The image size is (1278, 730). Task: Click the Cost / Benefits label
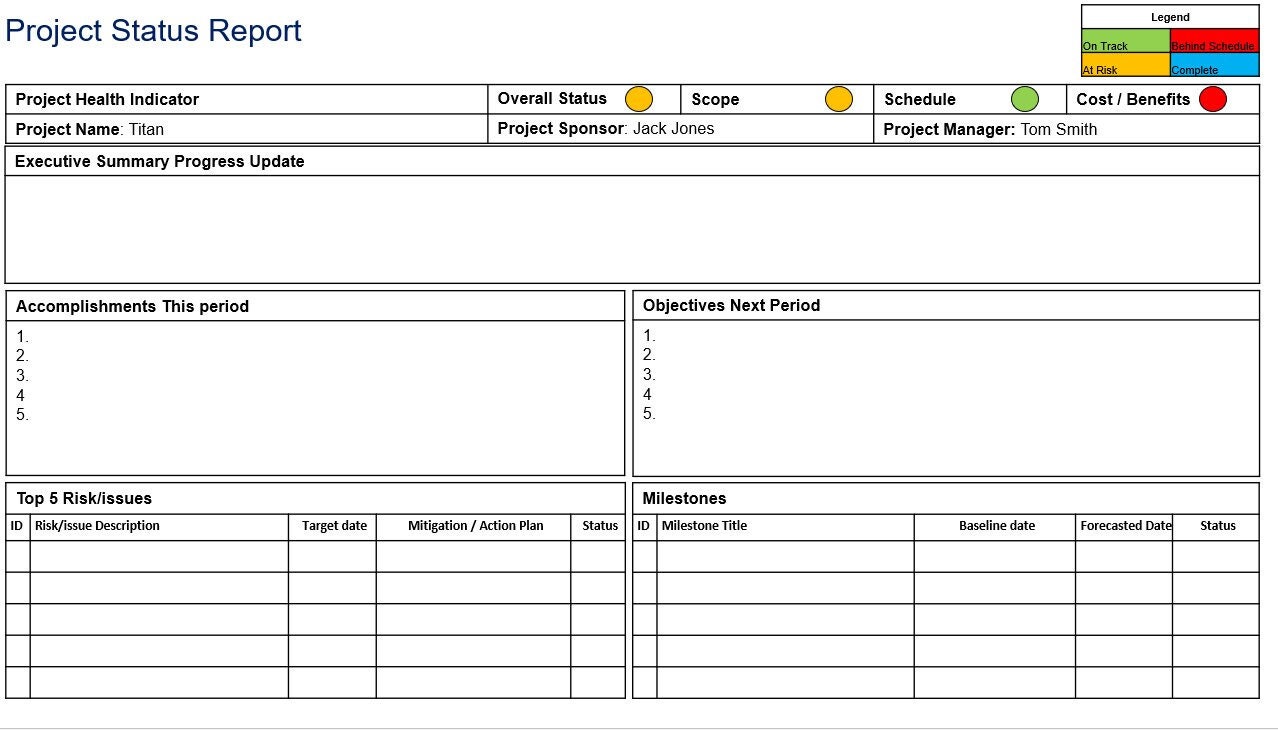coord(1133,99)
